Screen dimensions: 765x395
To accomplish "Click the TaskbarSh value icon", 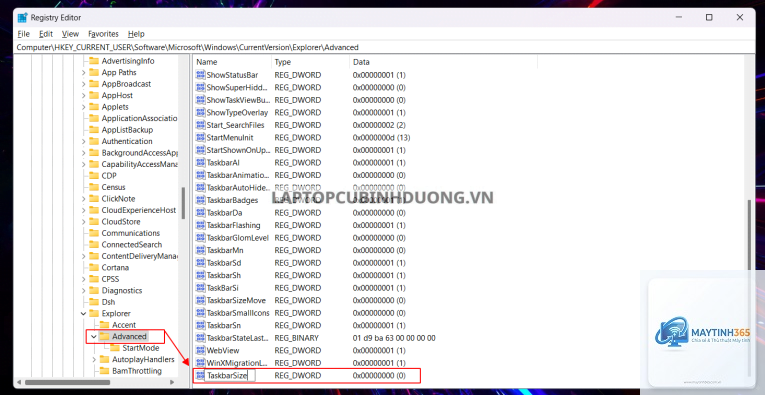I will 200,276.
